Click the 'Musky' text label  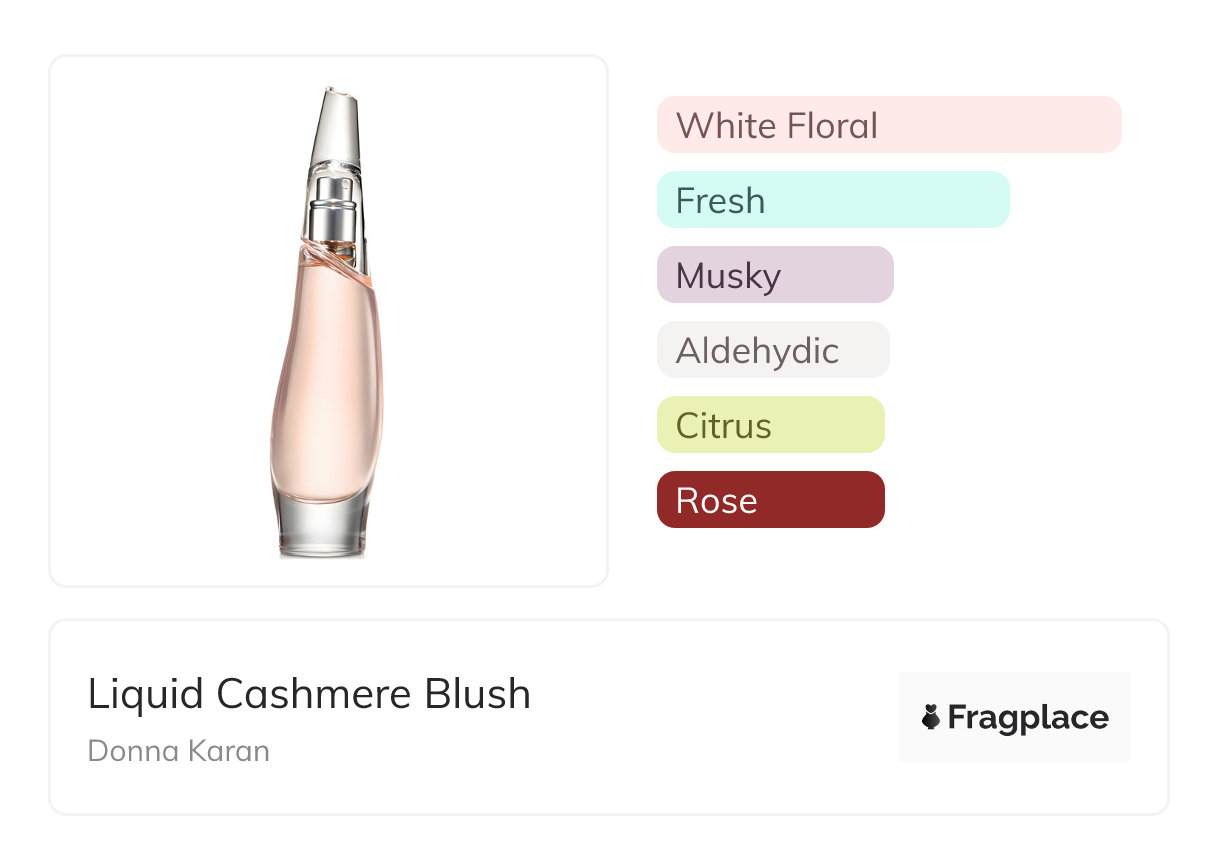click(x=728, y=276)
